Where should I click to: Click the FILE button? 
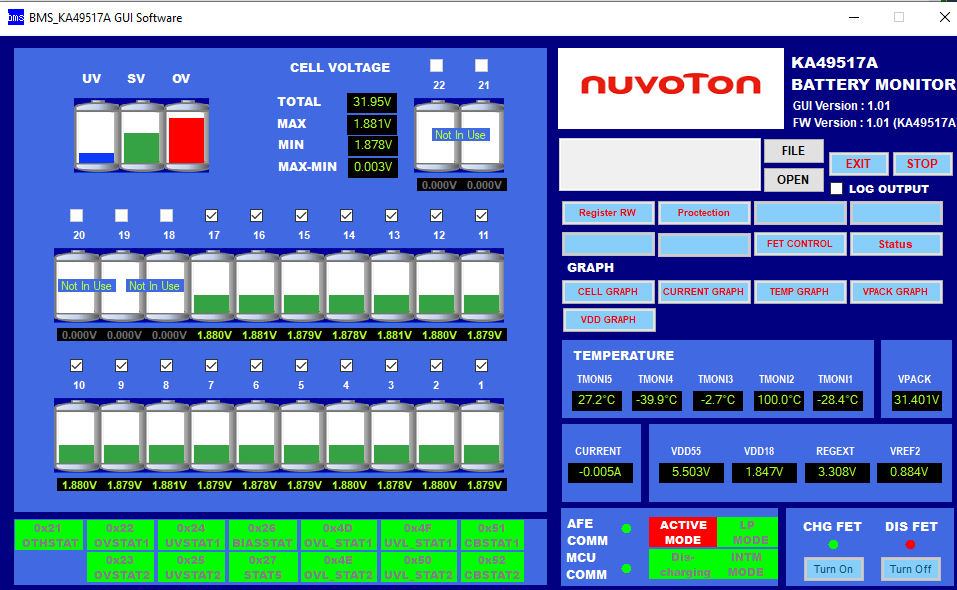point(793,151)
